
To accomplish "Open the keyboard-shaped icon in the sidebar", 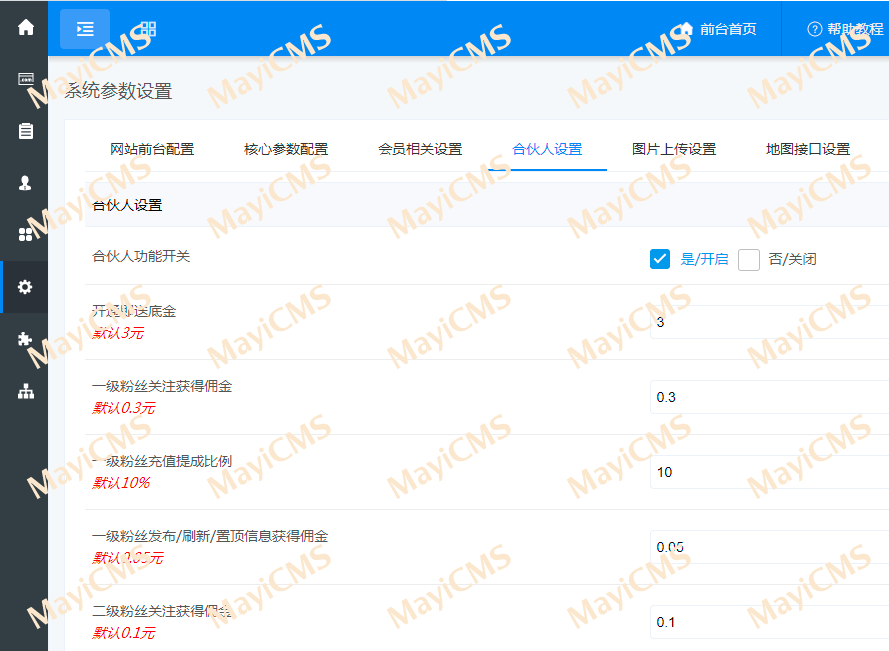I will tap(25, 79).
